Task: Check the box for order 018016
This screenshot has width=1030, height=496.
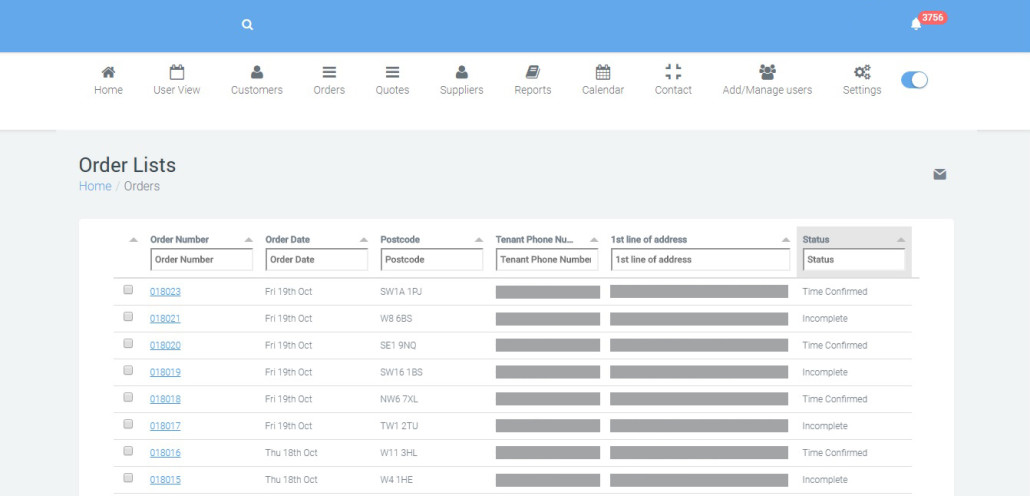Action: 128,451
